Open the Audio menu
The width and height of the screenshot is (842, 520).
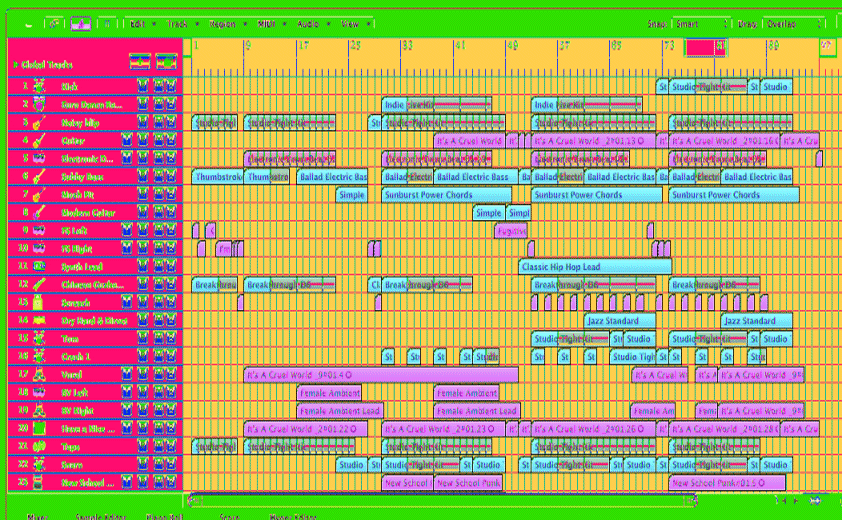tap(310, 23)
